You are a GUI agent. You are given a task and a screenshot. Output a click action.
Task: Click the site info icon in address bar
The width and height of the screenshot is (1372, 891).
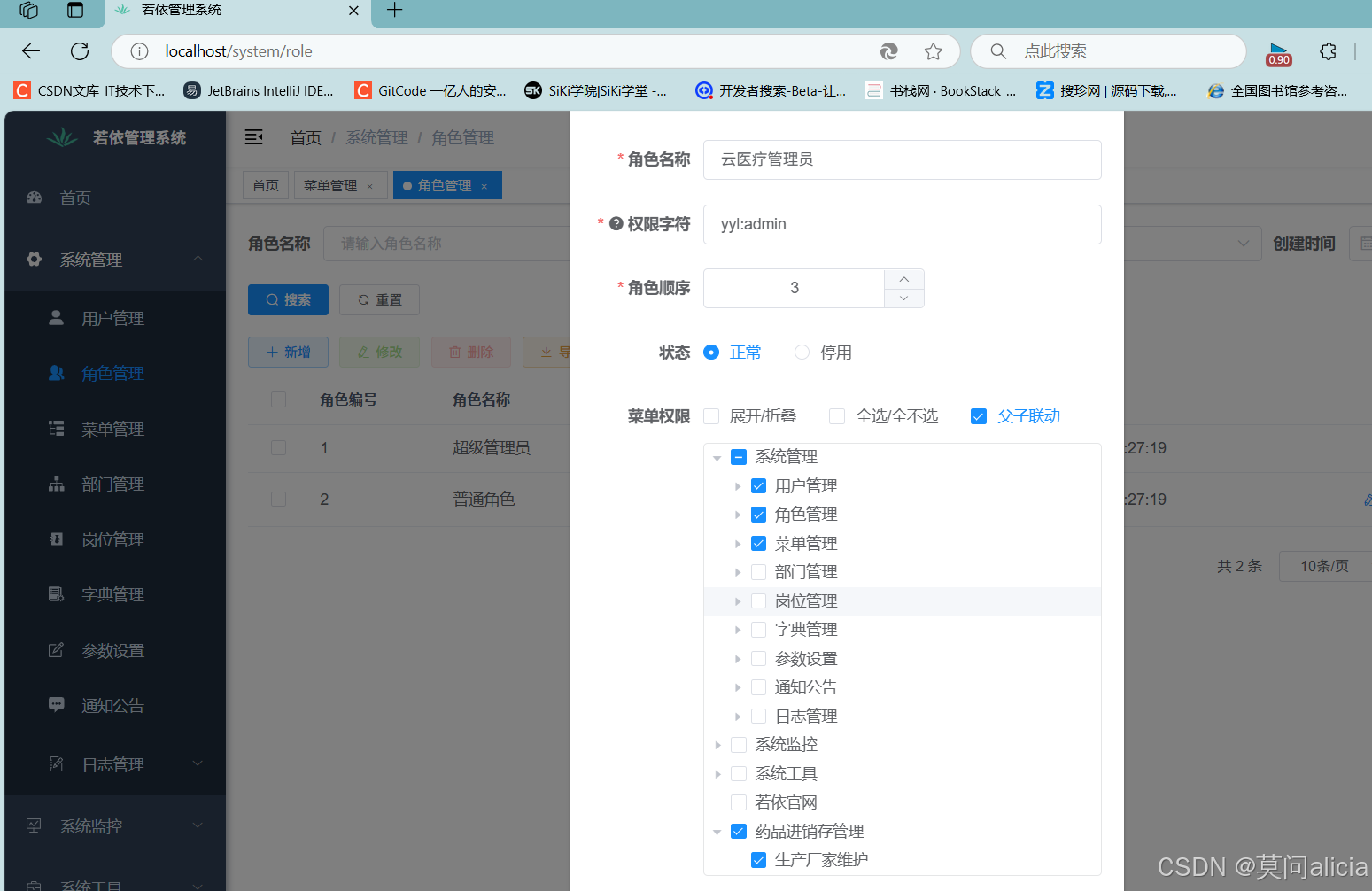139,51
